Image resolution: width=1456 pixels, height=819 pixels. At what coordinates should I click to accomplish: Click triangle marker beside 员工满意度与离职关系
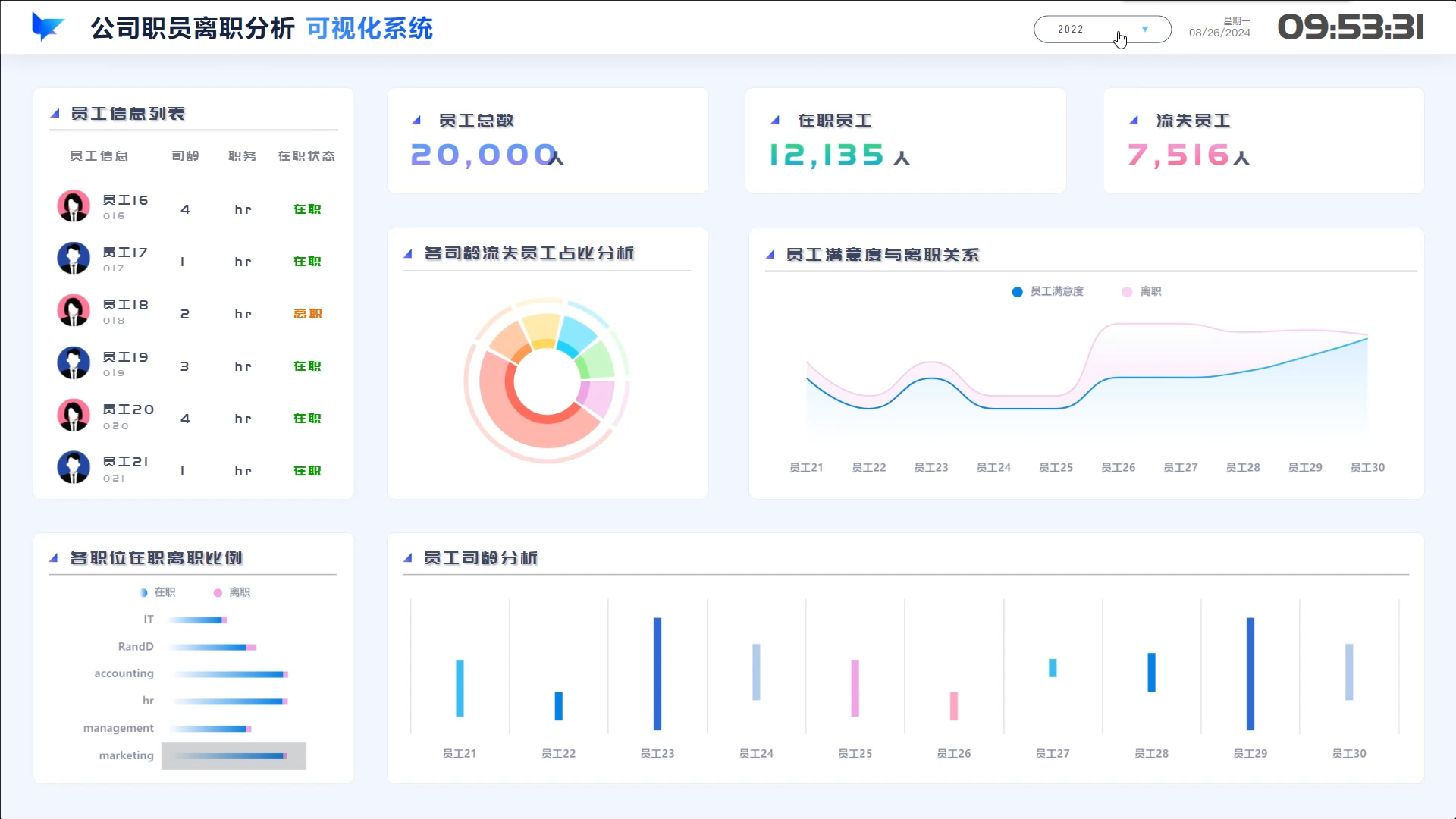(770, 254)
